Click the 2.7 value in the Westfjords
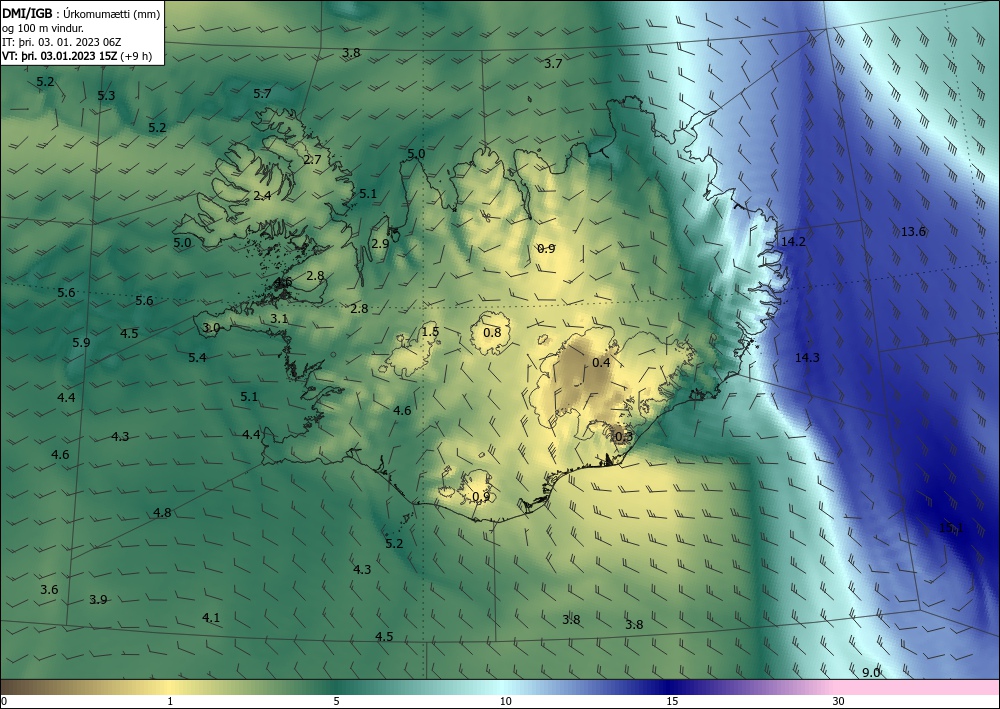The width and height of the screenshot is (1000, 709). (312, 159)
